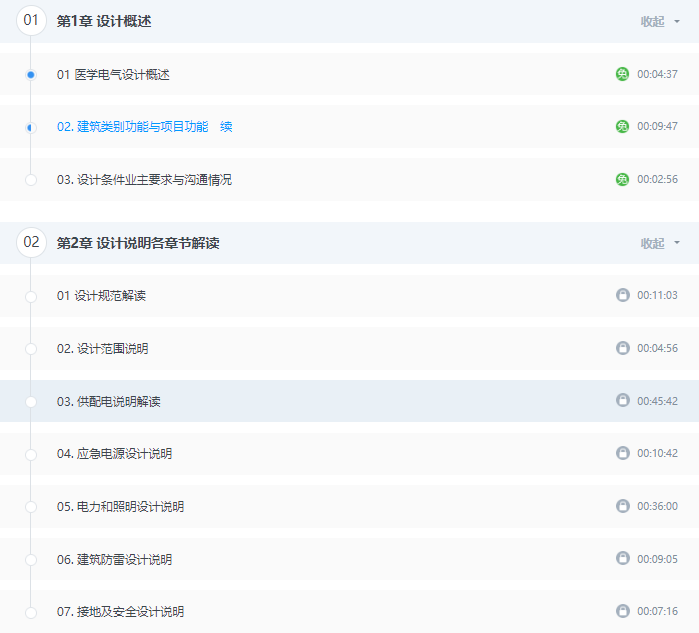Click the lock icon for 设计规范解读
This screenshot has height=633, width=699.
pos(623,295)
